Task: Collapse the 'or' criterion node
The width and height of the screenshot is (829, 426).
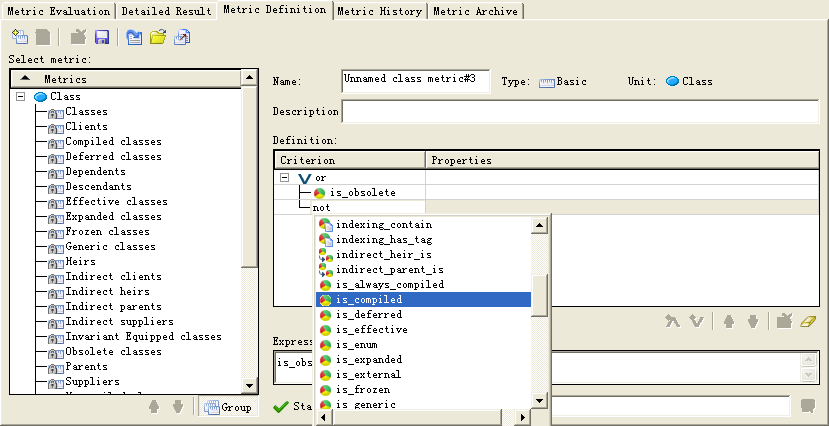Action: (285, 177)
